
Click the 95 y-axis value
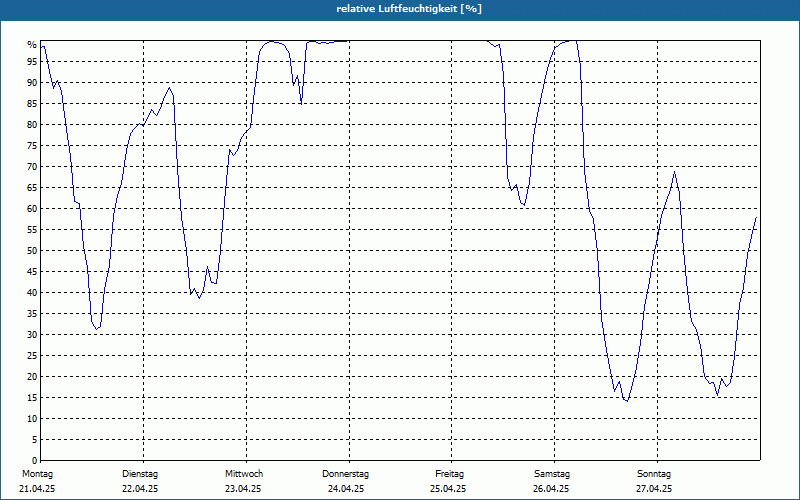(32, 62)
